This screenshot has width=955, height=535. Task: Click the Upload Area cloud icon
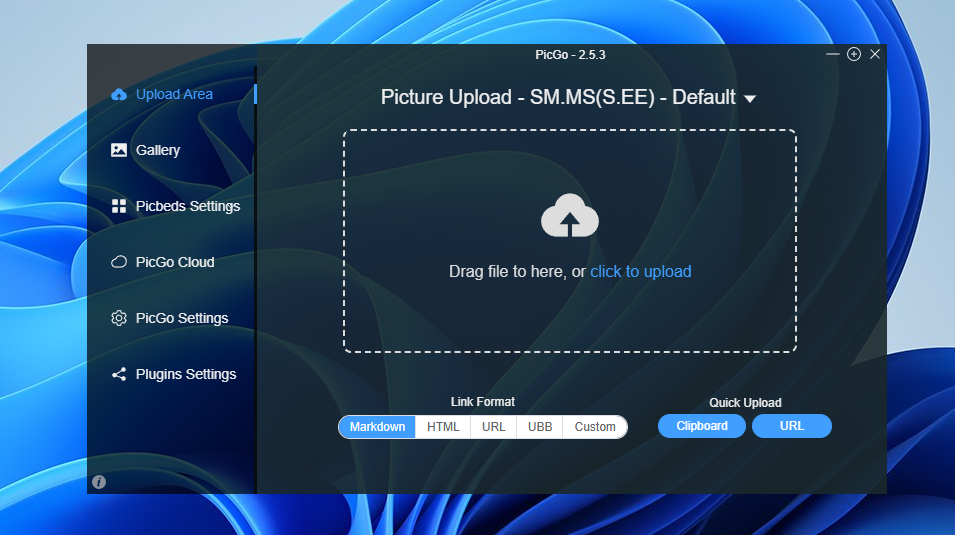[119, 94]
